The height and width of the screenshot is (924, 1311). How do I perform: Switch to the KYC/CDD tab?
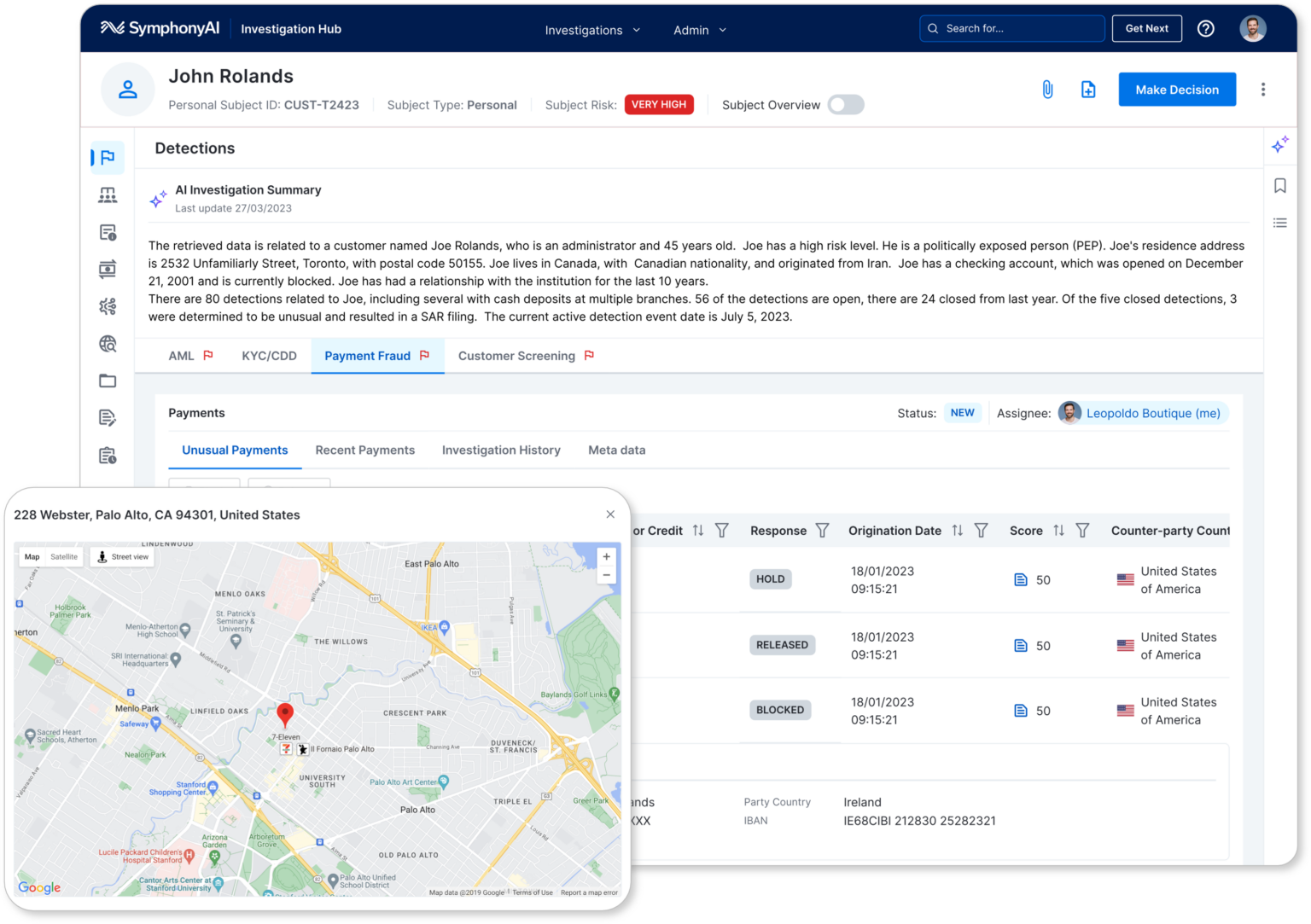click(269, 356)
